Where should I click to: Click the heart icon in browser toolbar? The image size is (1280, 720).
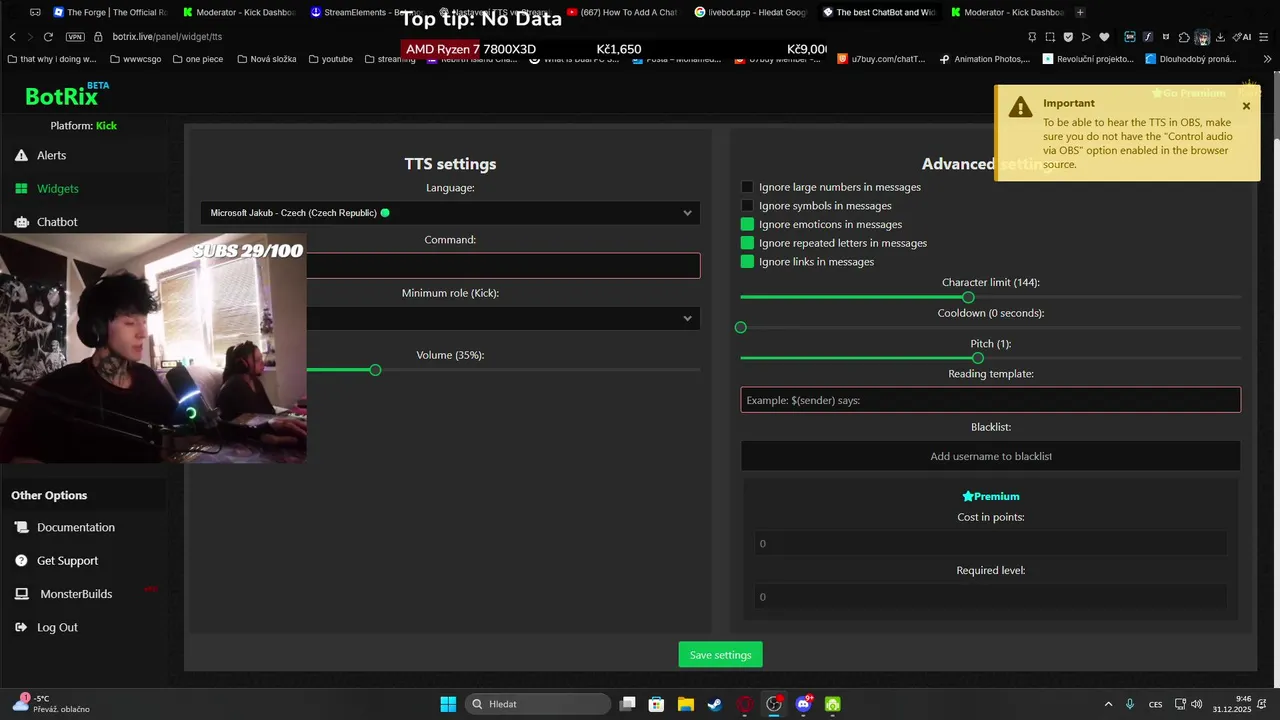click(1104, 37)
